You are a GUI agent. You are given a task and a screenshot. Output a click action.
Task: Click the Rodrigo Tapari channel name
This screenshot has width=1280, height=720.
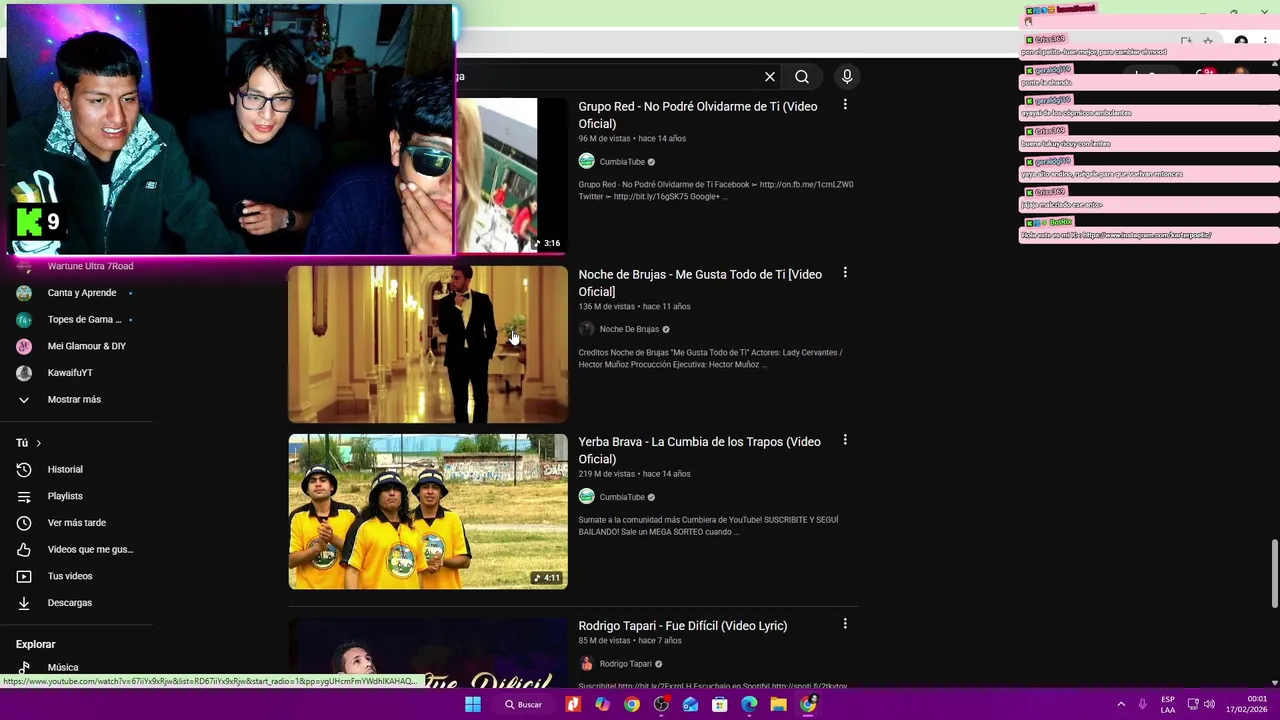625,664
